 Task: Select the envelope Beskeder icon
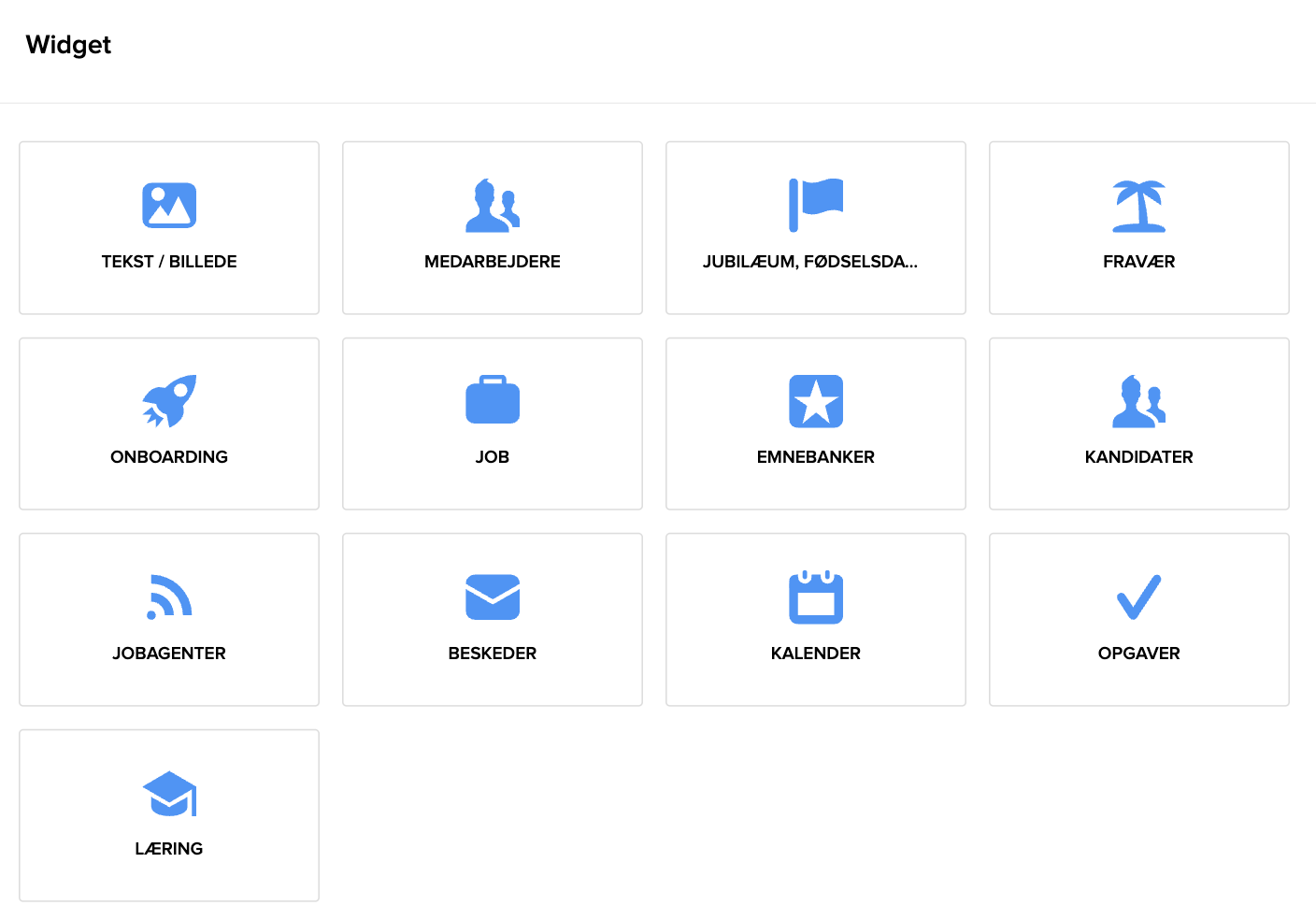493,597
